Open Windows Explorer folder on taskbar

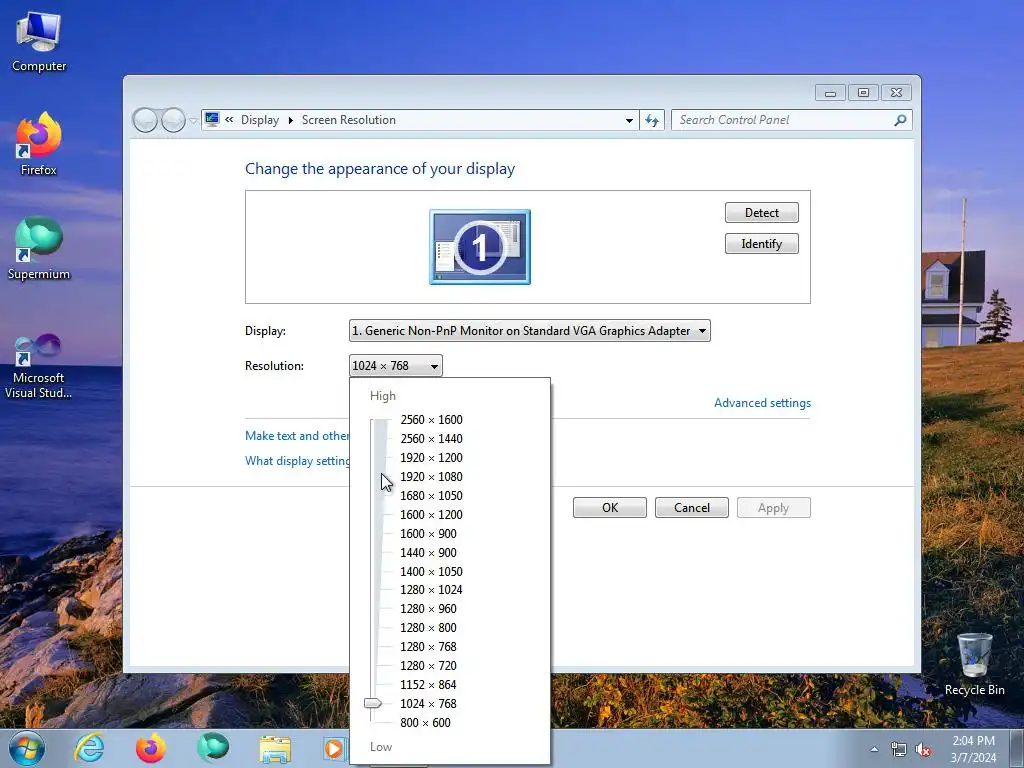pos(275,750)
